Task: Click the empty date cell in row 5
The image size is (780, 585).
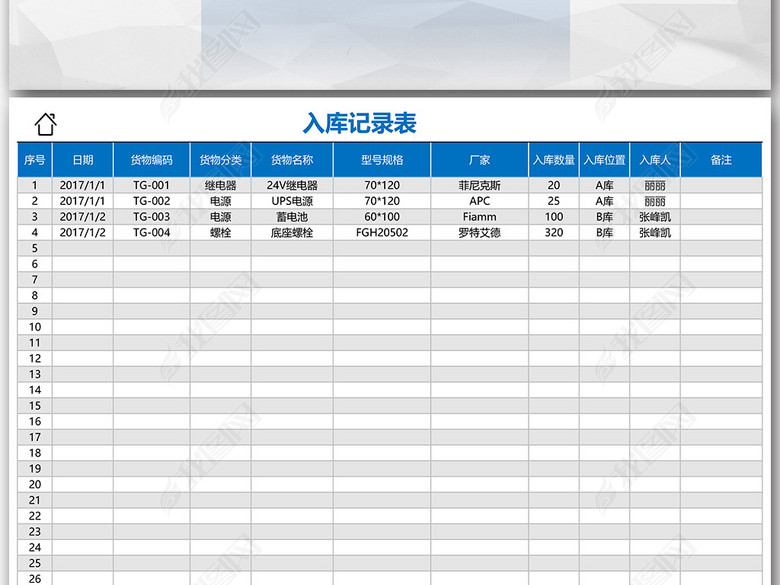Action: [83, 248]
